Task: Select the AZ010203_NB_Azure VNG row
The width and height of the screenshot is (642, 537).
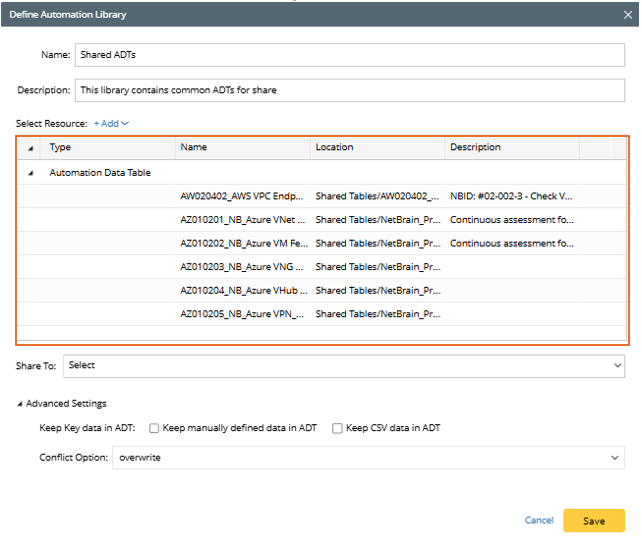Action: [242, 267]
